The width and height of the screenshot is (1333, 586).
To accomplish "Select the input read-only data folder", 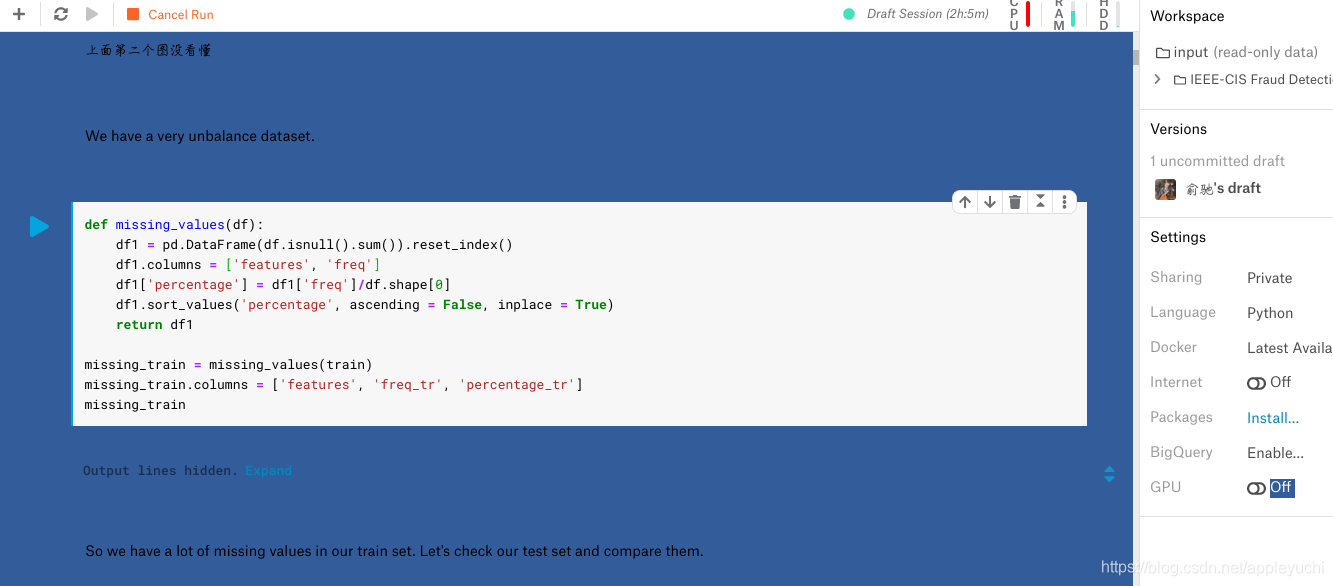I will coord(1236,52).
